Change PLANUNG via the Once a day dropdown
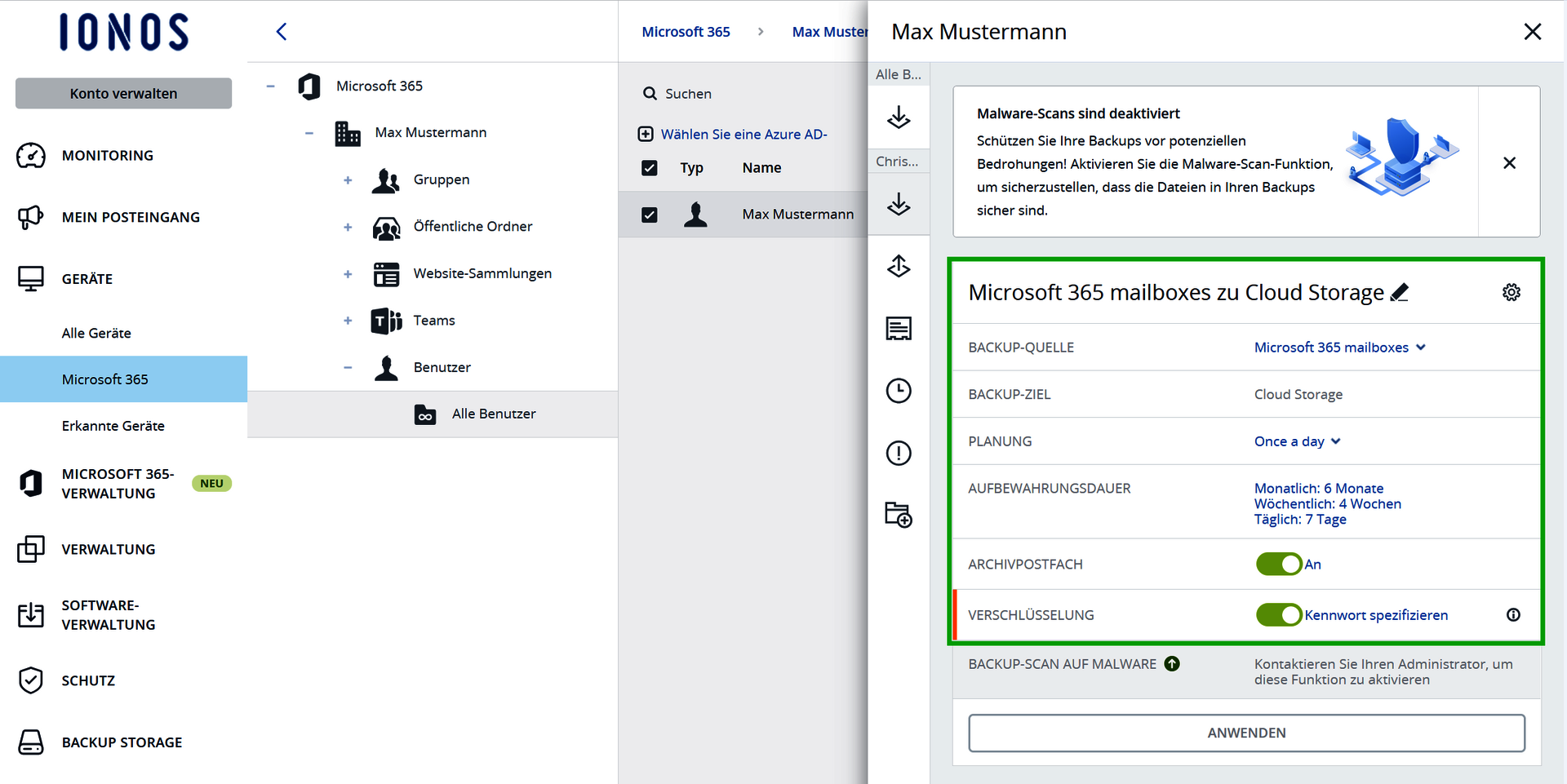 1297,441
